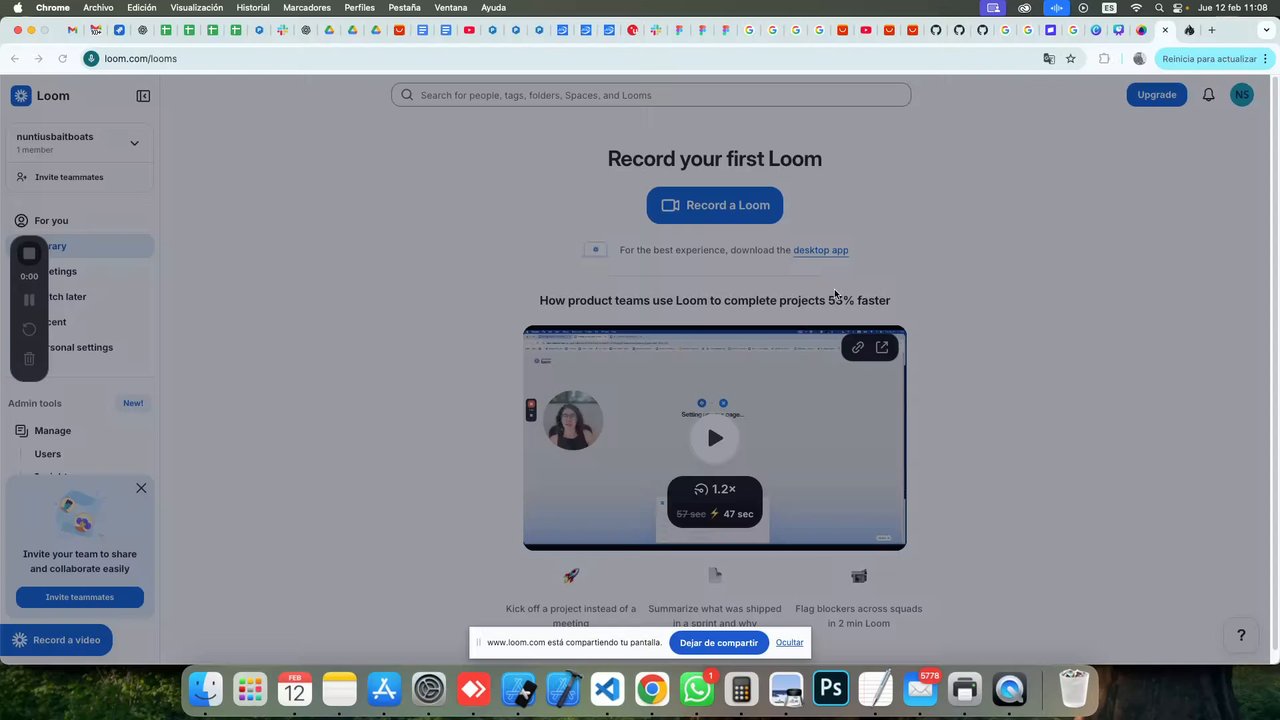The image size is (1280, 720).
Task: Open the help question mark button
Action: [1241, 635]
